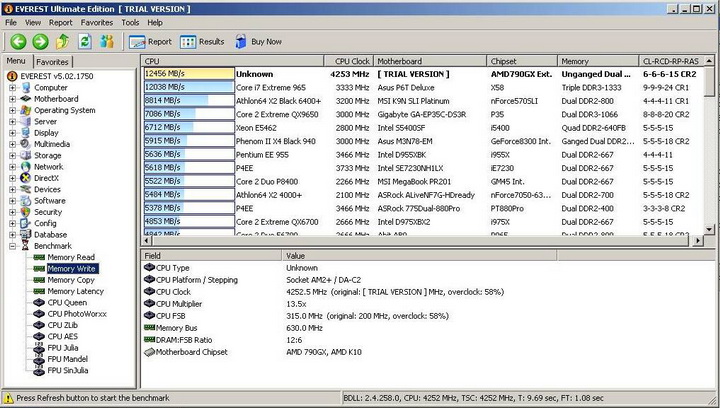The width and height of the screenshot is (720, 408).
Task: Select the Storage icon in the tree
Action: (x=26, y=155)
